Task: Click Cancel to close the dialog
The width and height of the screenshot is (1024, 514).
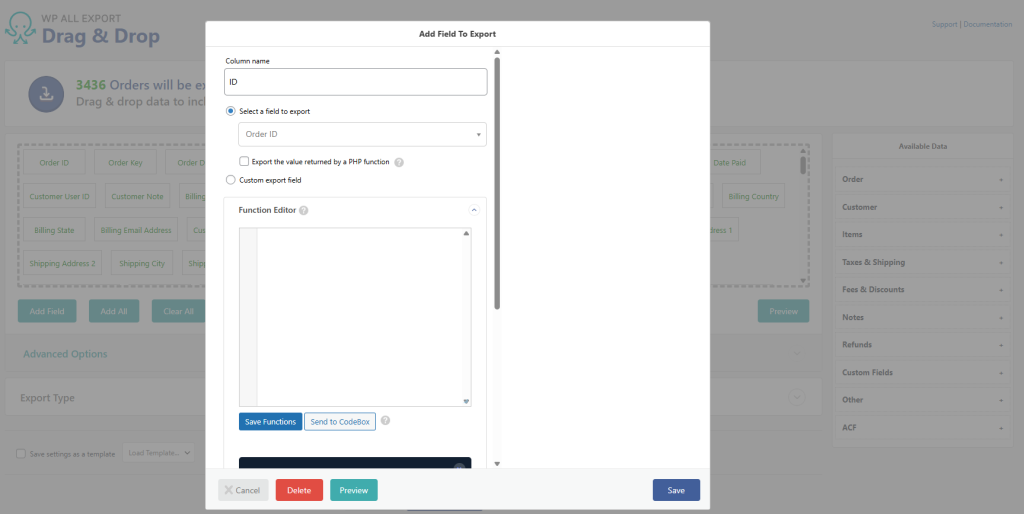Action: 243,490
